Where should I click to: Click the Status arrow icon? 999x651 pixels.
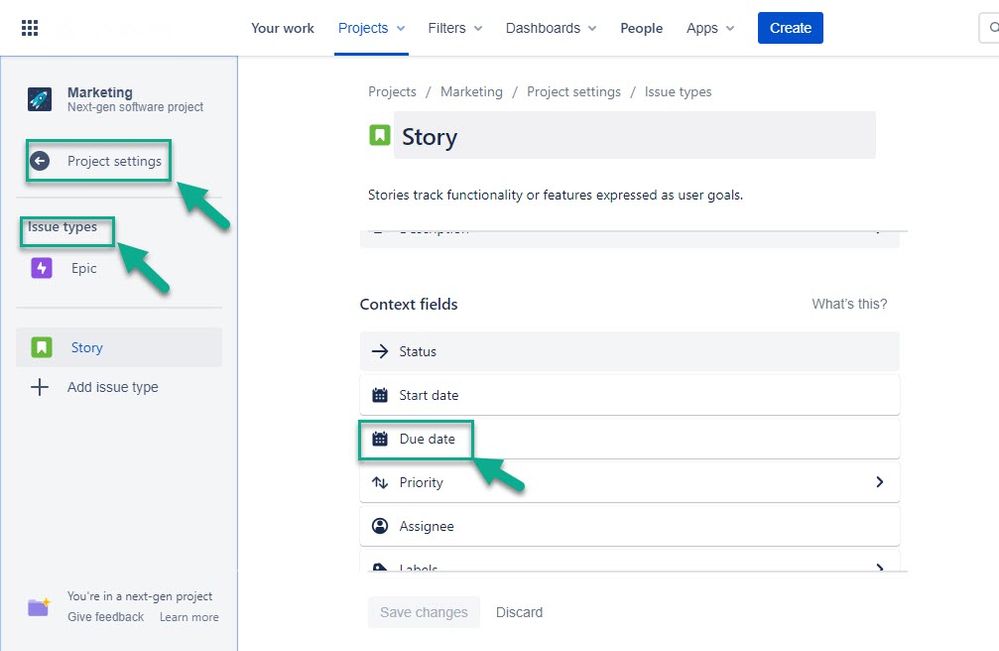click(x=380, y=352)
